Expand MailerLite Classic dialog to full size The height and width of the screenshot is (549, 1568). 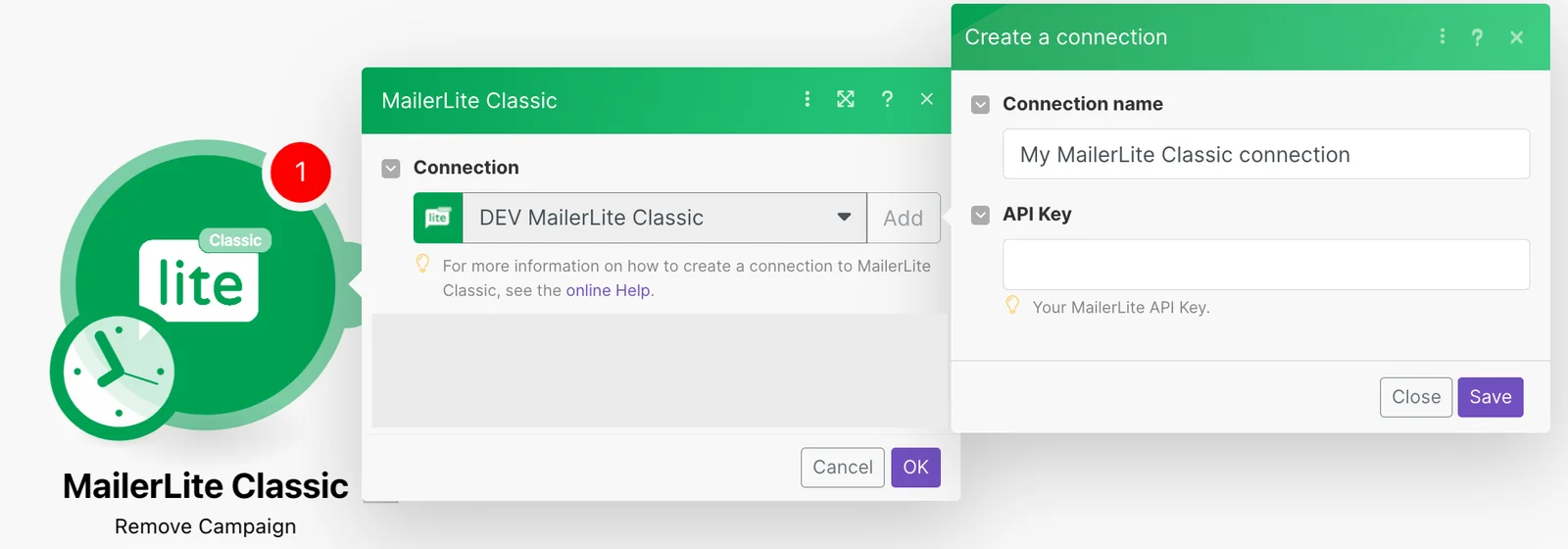click(x=846, y=99)
